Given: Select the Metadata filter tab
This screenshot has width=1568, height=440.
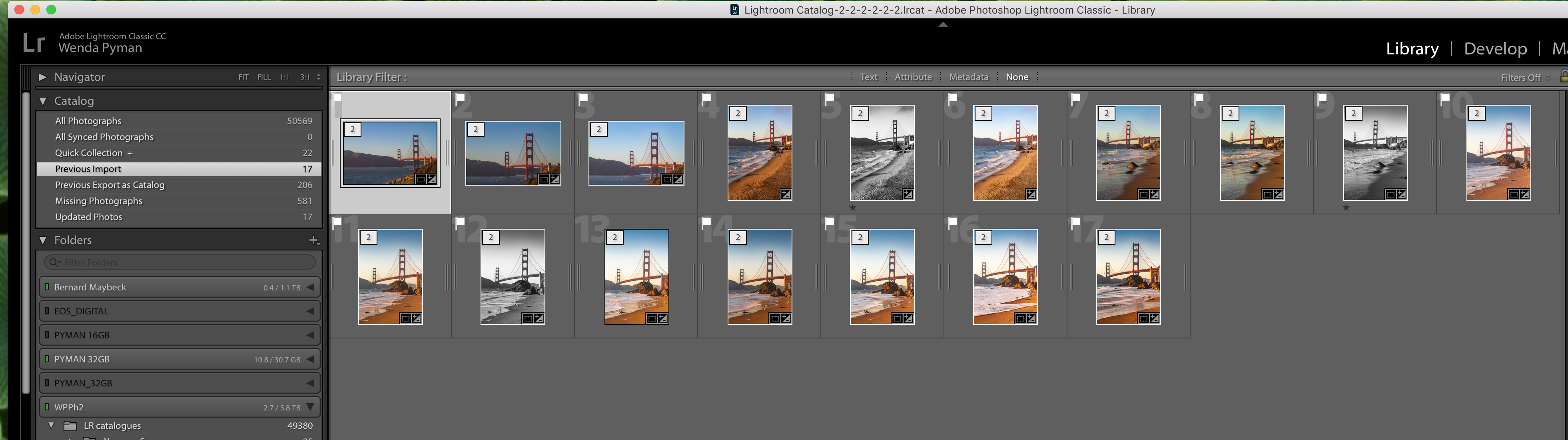Looking at the screenshot, I should coord(968,77).
